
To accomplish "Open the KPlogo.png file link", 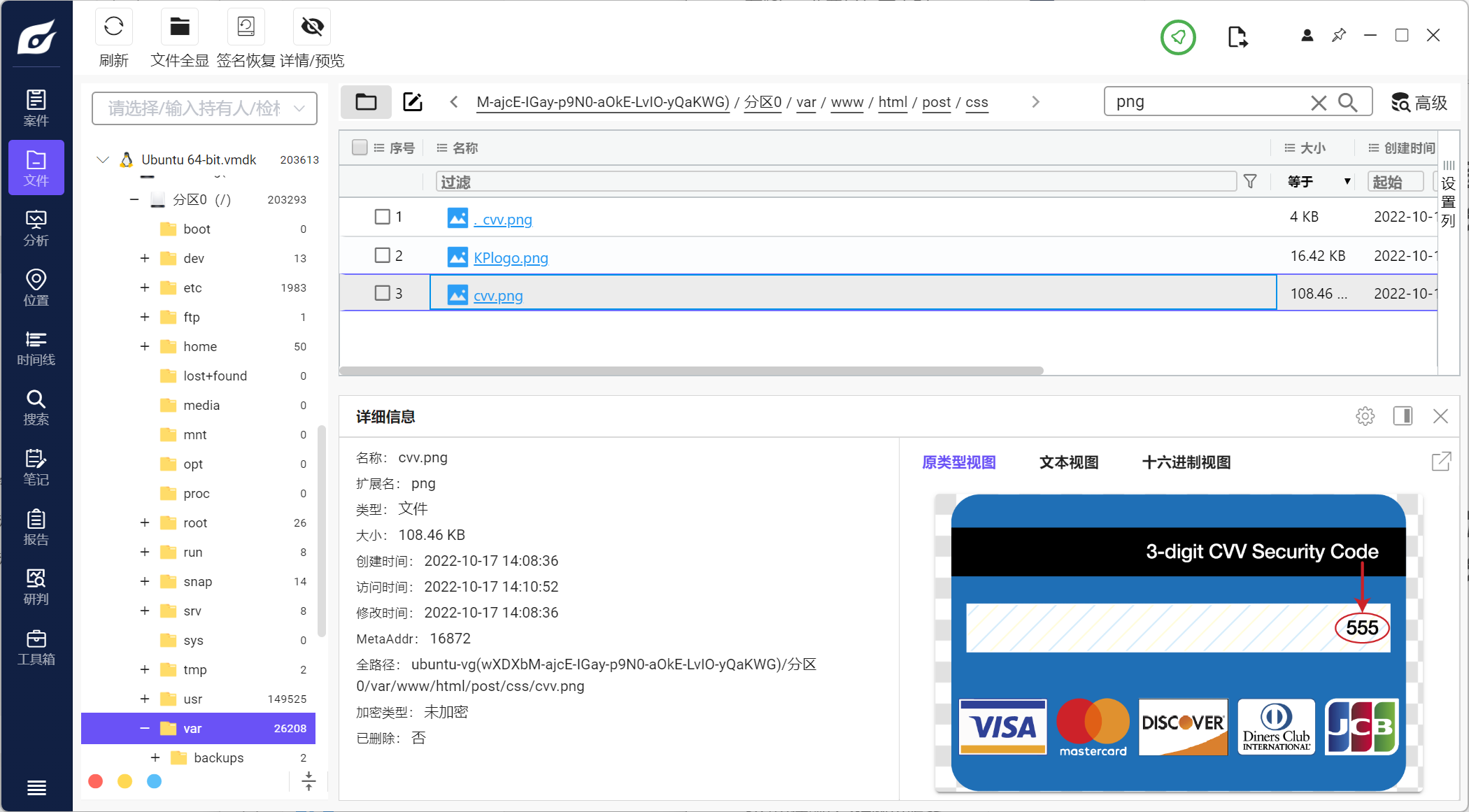I will point(511,257).
